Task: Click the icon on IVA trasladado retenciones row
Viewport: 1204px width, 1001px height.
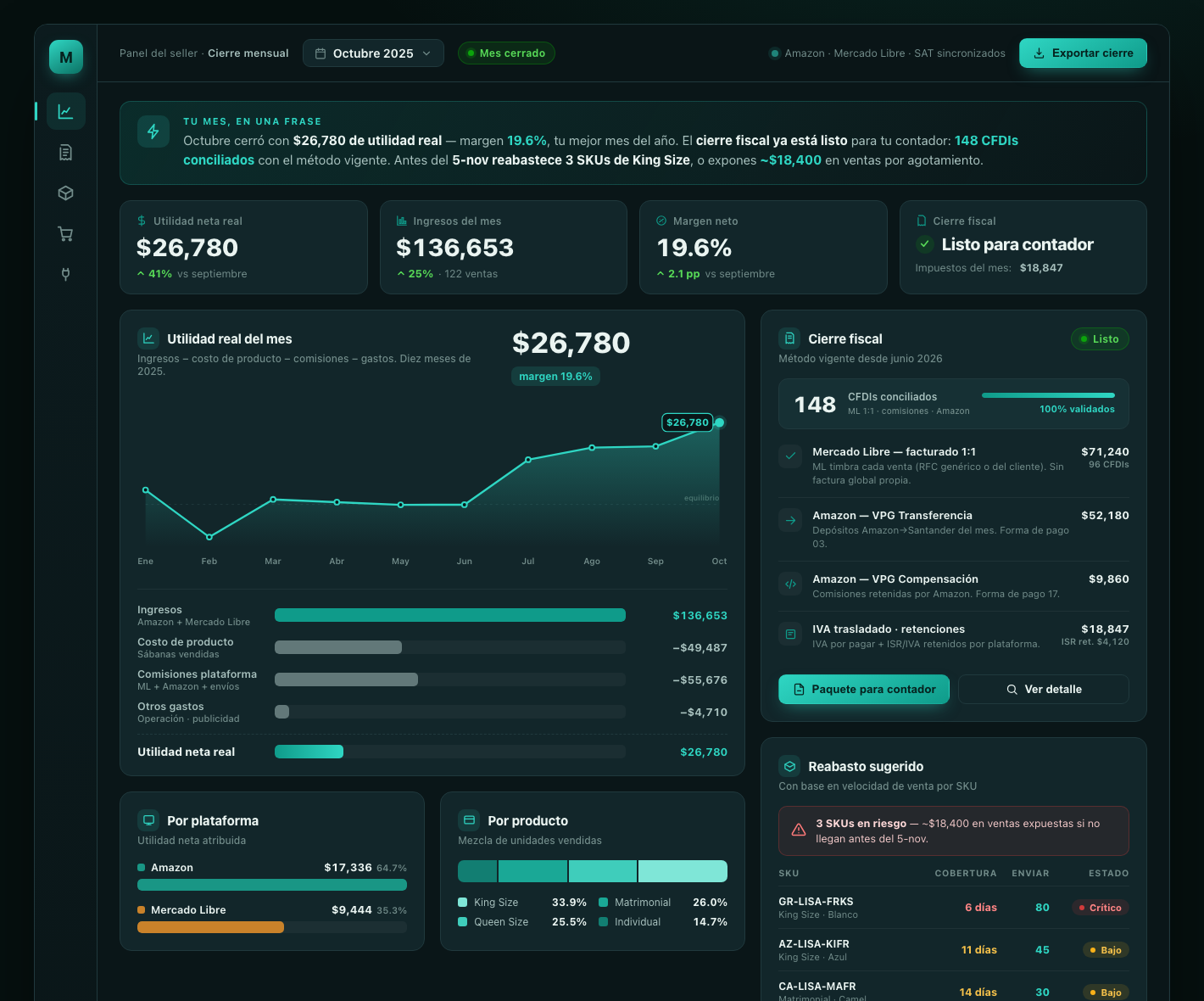Action: coord(790,634)
